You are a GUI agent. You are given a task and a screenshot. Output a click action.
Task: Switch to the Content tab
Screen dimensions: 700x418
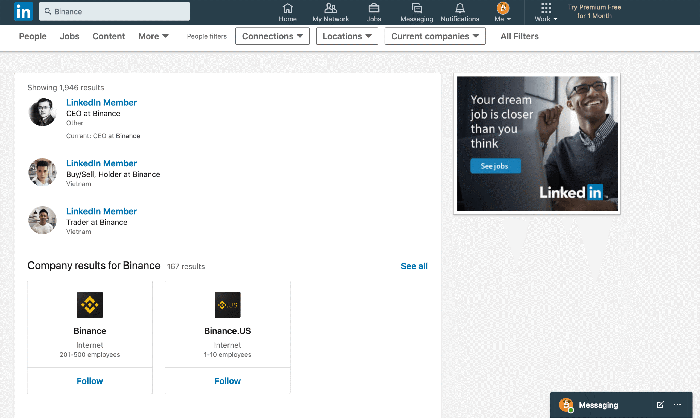(108, 36)
